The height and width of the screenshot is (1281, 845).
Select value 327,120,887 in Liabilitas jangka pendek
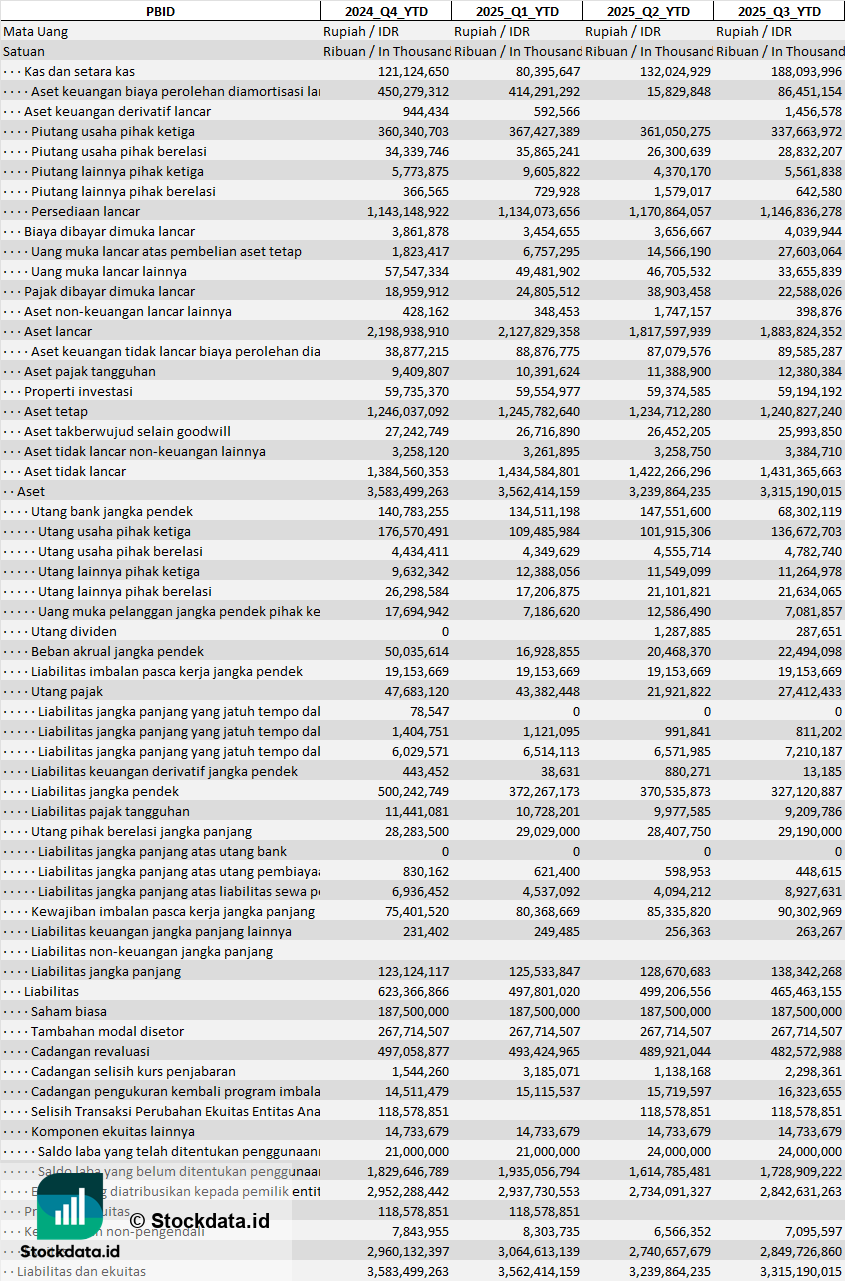point(806,791)
